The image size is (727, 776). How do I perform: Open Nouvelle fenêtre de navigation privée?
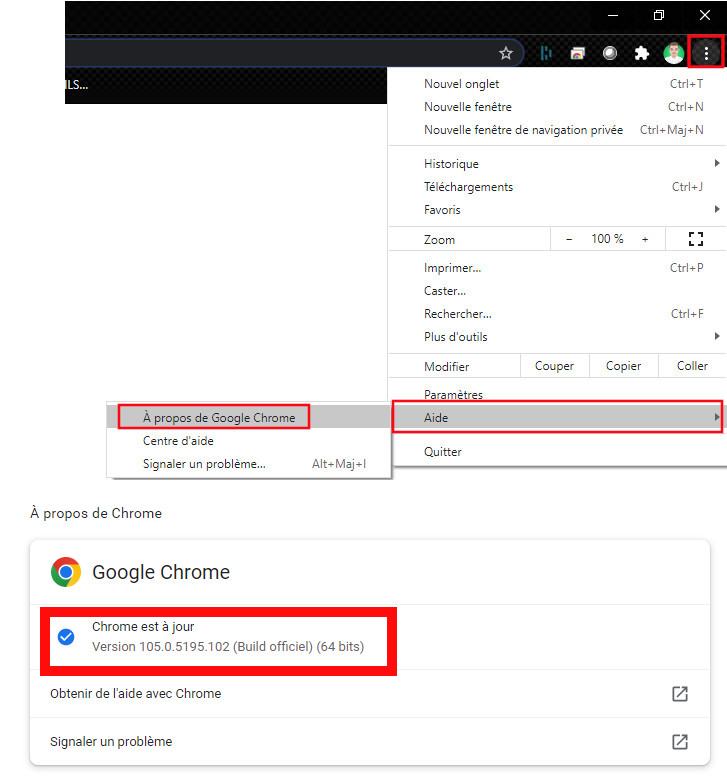click(x=557, y=130)
